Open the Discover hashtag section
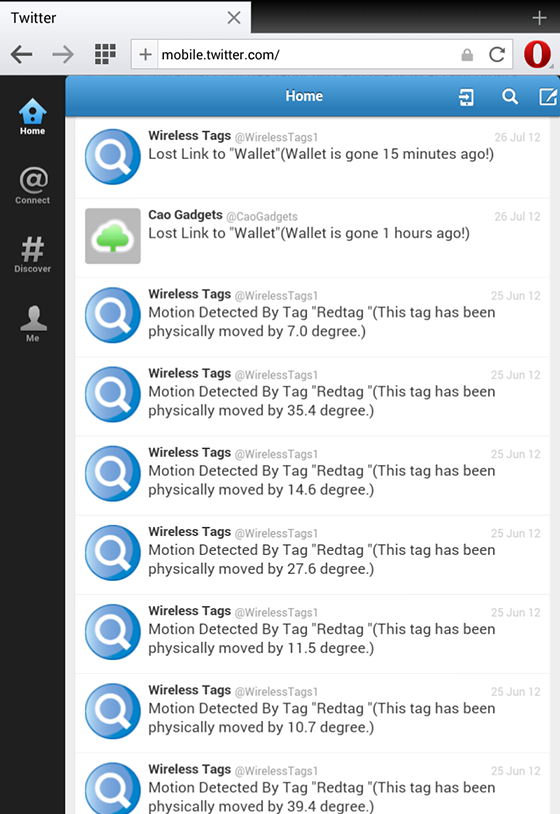This screenshot has height=814, width=560. tap(32, 254)
